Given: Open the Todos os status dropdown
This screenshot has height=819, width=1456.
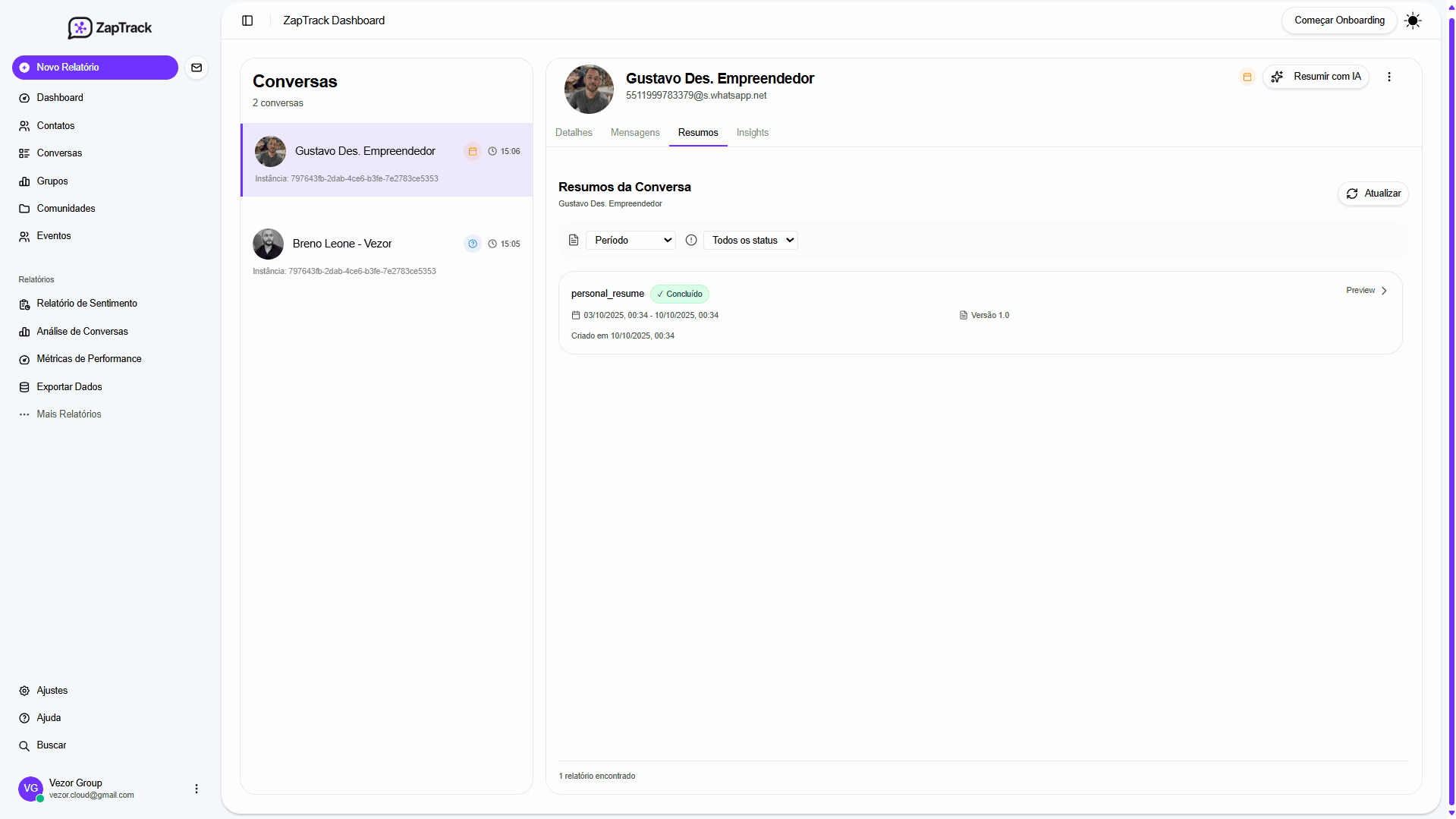Looking at the screenshot, I should coord(750,241).
